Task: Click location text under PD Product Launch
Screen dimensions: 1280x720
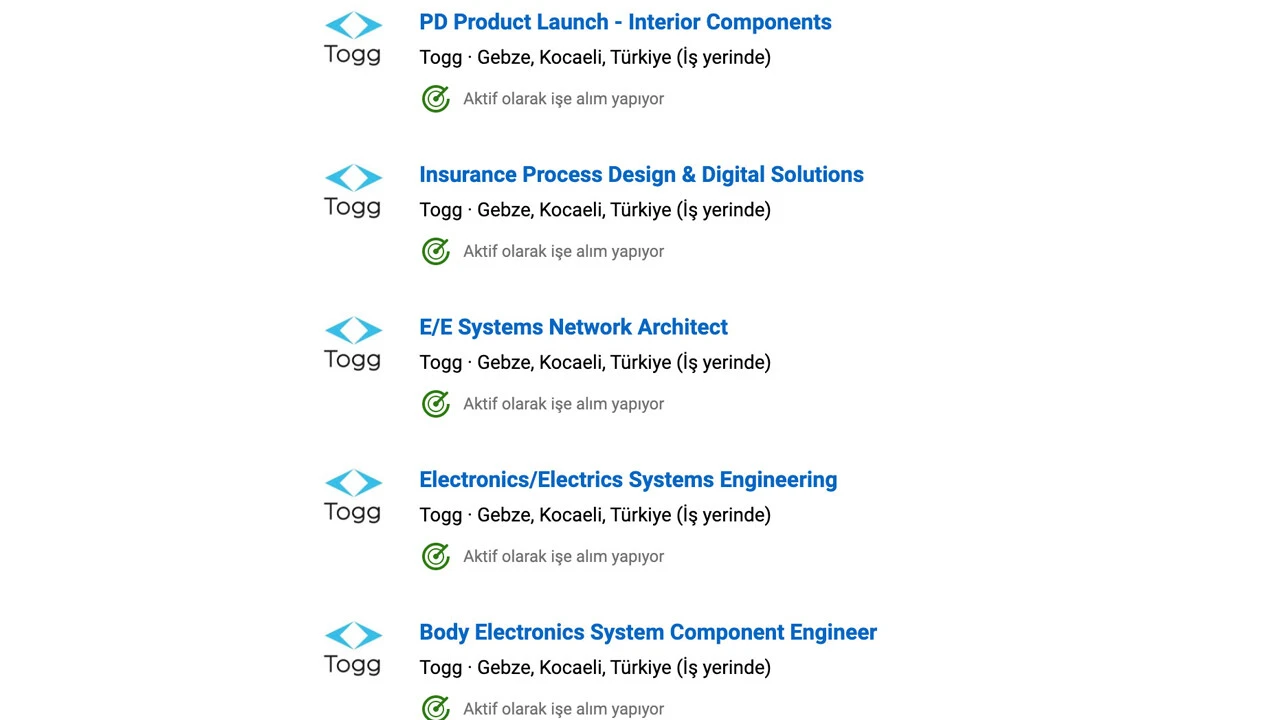Action: (x=595, y=57)
